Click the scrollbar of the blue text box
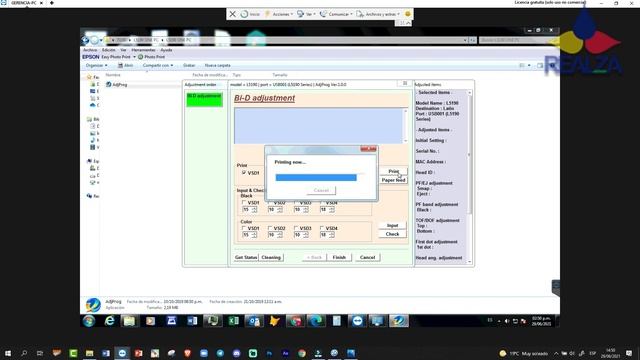640x360 pixels. pyautogui.click(x=405, y=126)
